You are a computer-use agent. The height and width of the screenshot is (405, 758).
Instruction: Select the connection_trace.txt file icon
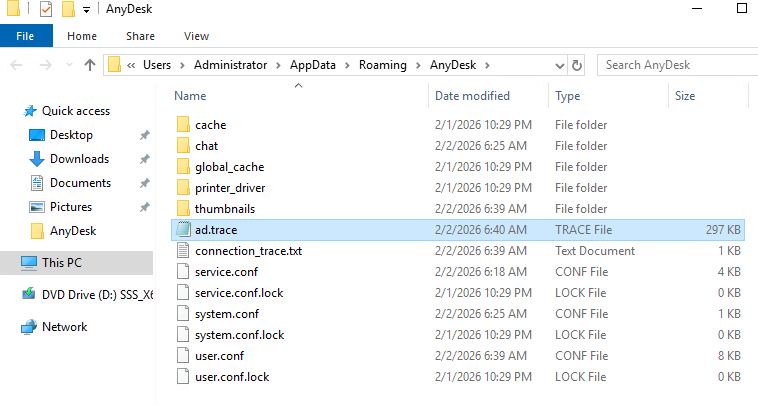pos(182,251)
